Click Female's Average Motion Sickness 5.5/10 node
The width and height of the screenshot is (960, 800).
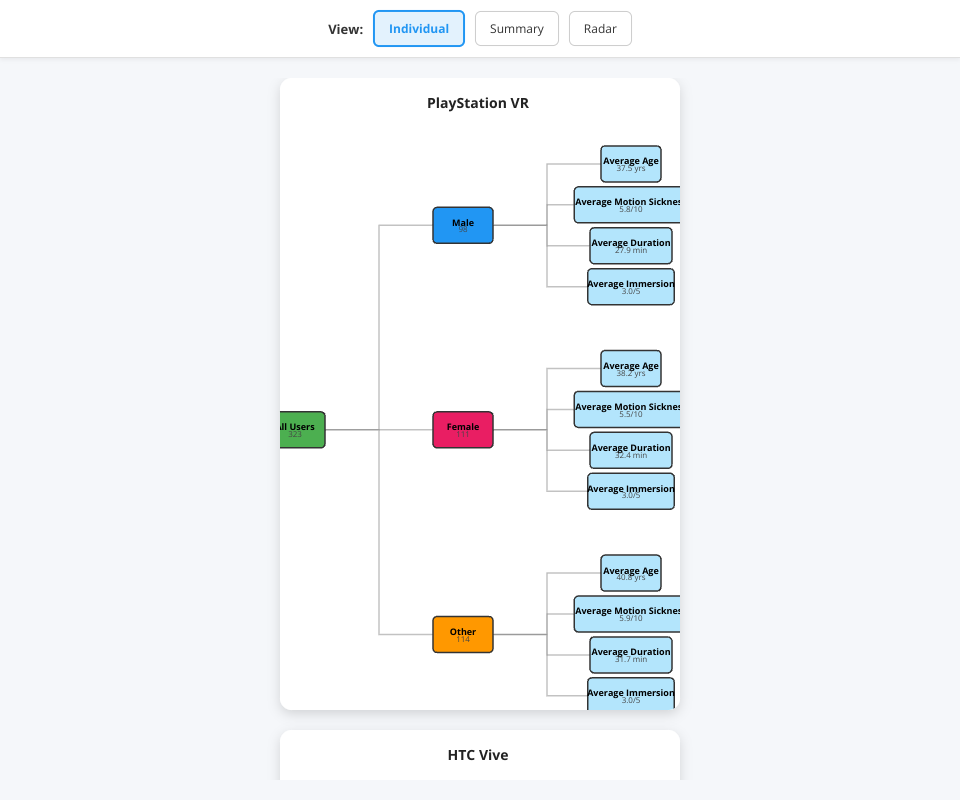tap(627, 410)
